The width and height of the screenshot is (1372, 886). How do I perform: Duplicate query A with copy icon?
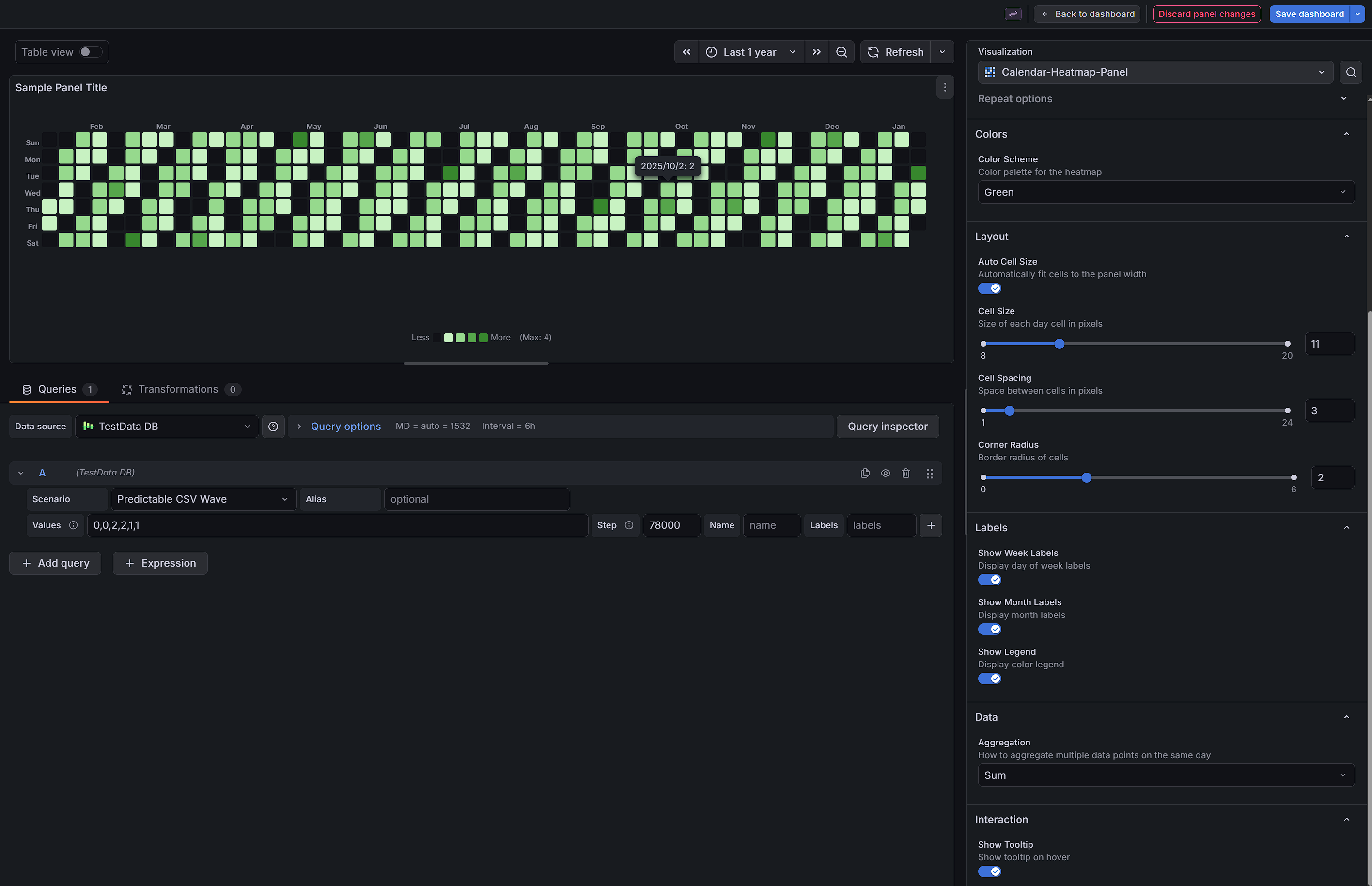click(x=865, y=473)
